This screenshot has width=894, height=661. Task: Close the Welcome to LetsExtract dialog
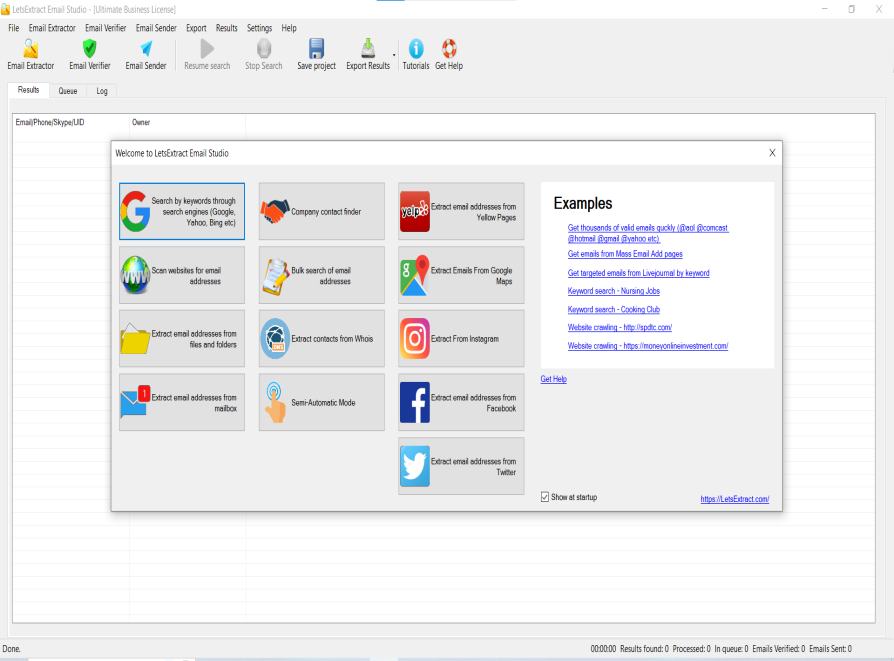pyautogui.click(x=772, y=153)
